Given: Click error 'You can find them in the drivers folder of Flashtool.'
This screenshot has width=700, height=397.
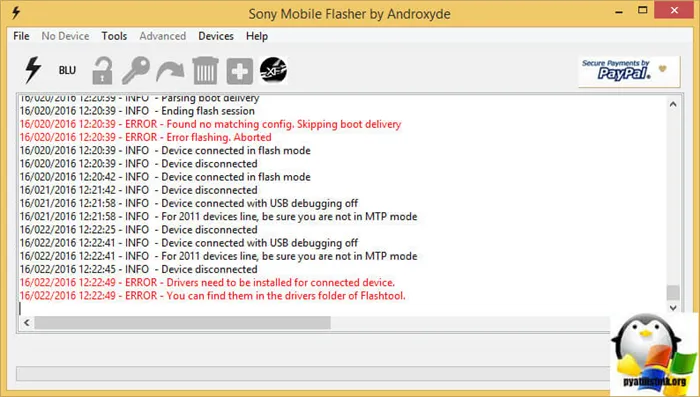Looking at the screenshot, I should coord(212,296).
